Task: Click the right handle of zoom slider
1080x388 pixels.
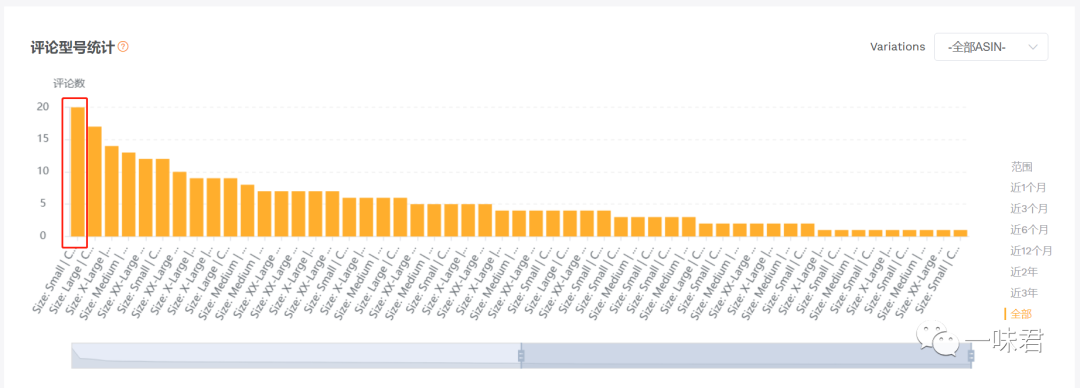Action: pyautogui.click(x=971, y=356)
